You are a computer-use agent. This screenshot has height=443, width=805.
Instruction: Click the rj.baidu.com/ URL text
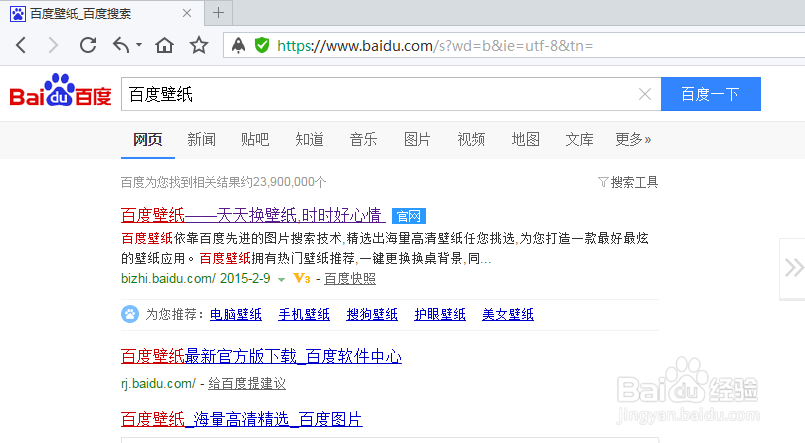point(158,383)
